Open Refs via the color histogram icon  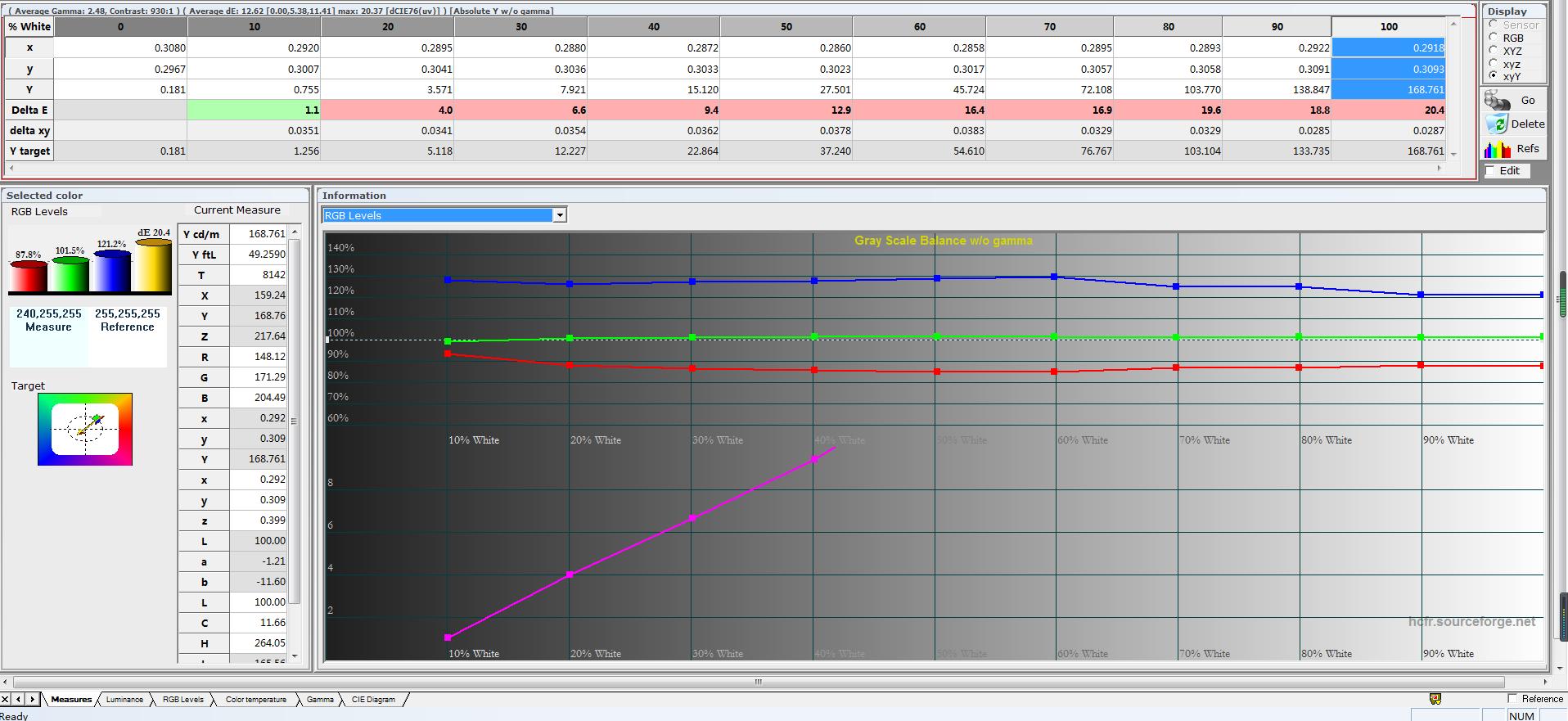coord(1497,149)
